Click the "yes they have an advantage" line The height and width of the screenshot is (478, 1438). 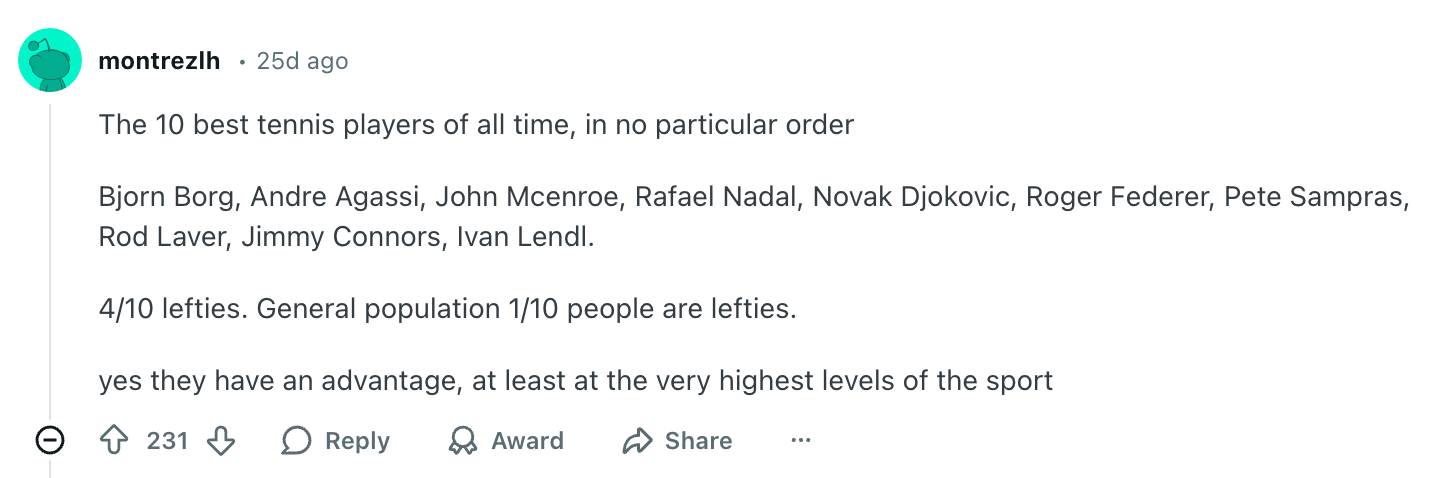pyautogui.click(x=575, y=381)
